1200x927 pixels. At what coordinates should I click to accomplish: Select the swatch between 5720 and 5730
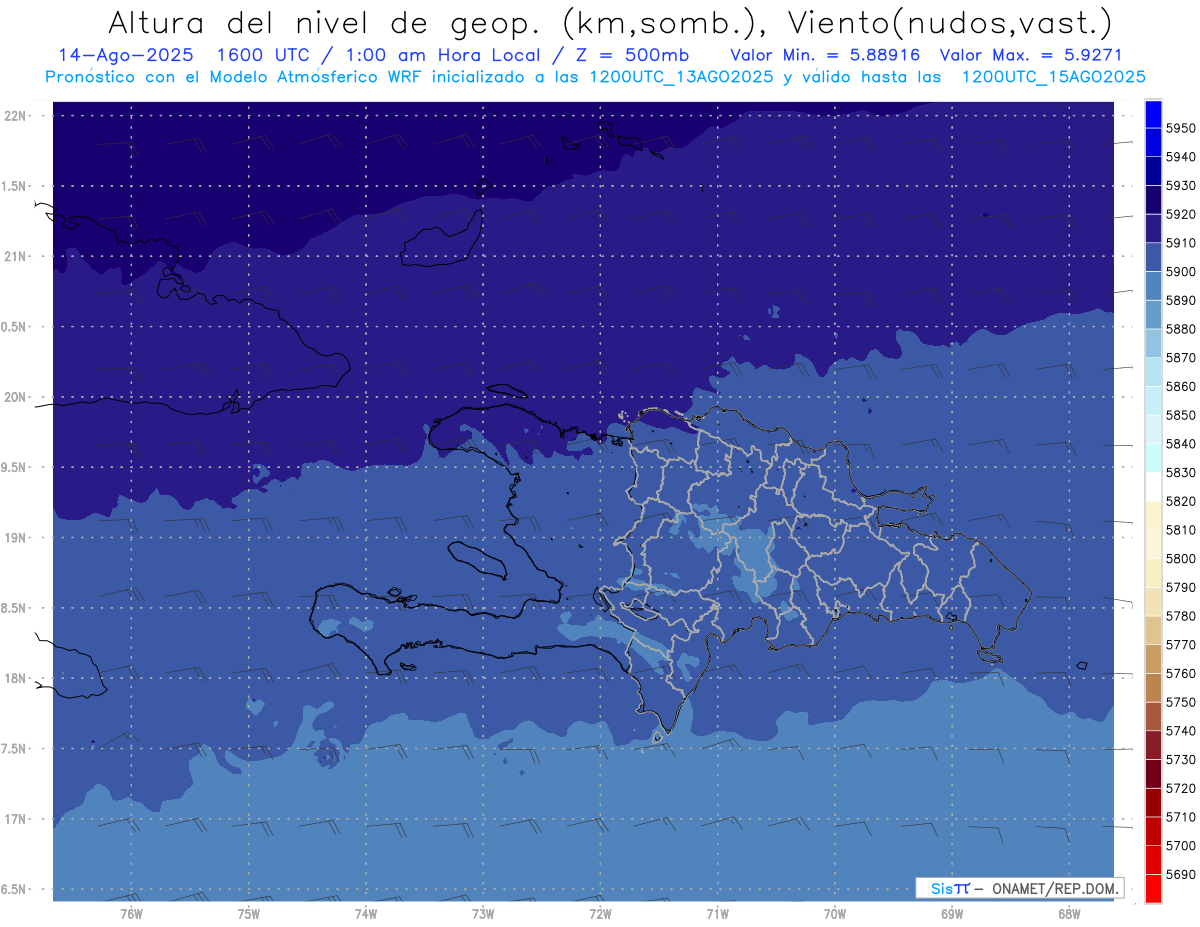tap(1153, 774)
